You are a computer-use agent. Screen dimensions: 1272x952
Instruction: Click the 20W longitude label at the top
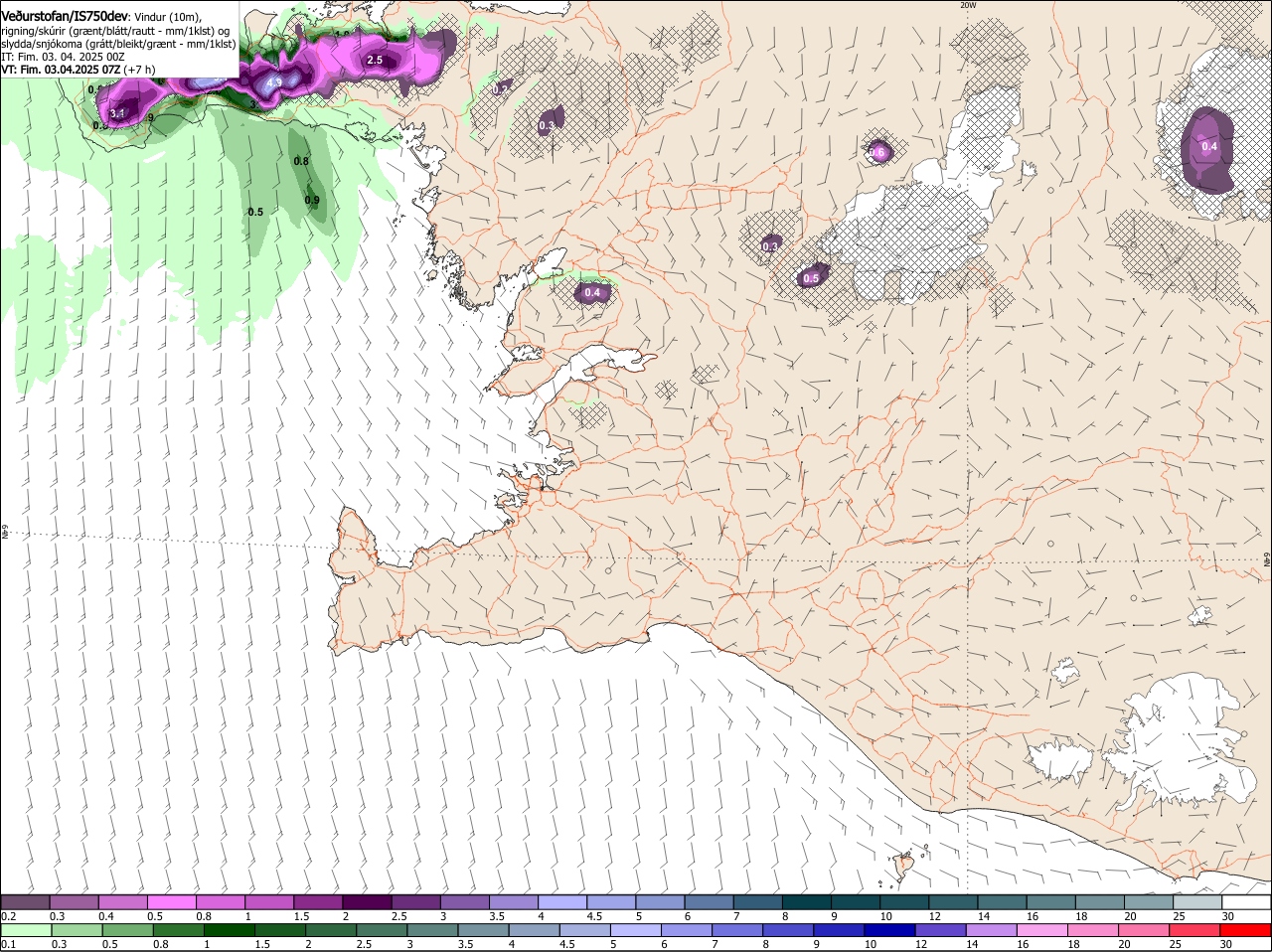(968, 5)
